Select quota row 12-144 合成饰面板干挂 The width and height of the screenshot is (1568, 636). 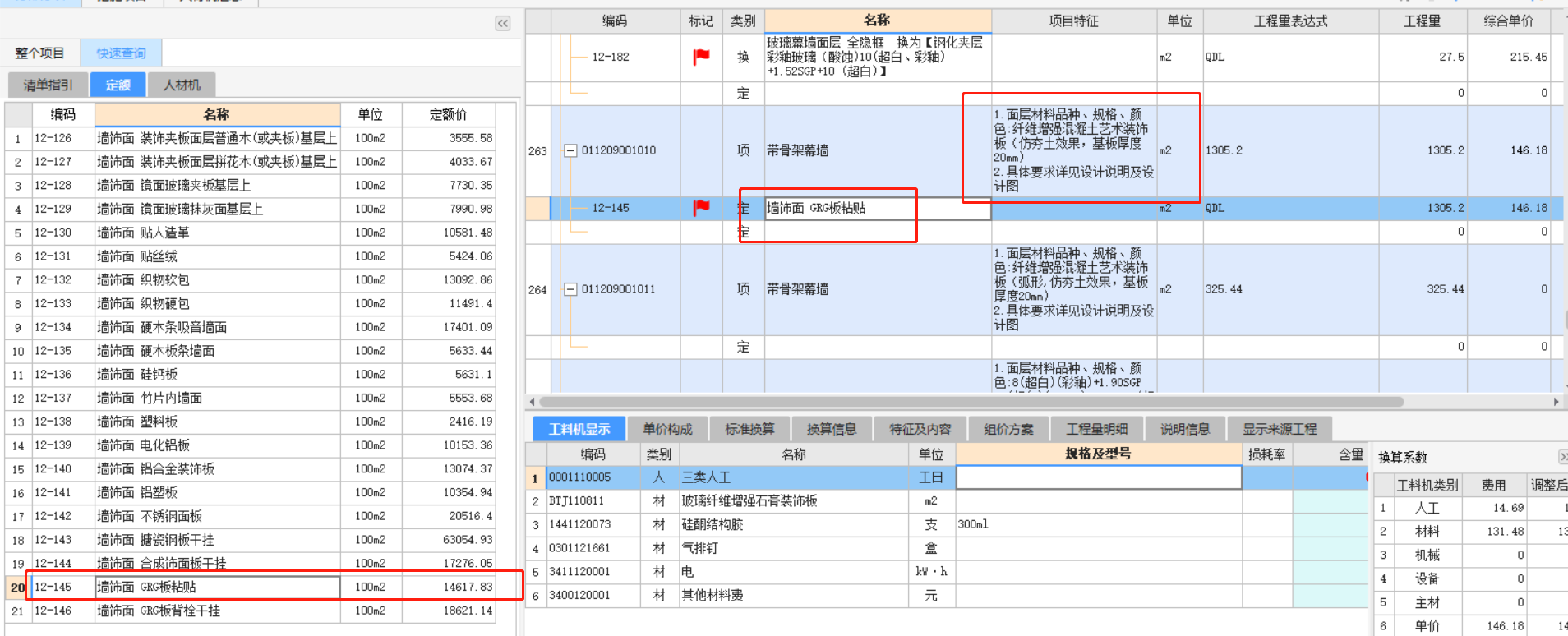[251, 563]
